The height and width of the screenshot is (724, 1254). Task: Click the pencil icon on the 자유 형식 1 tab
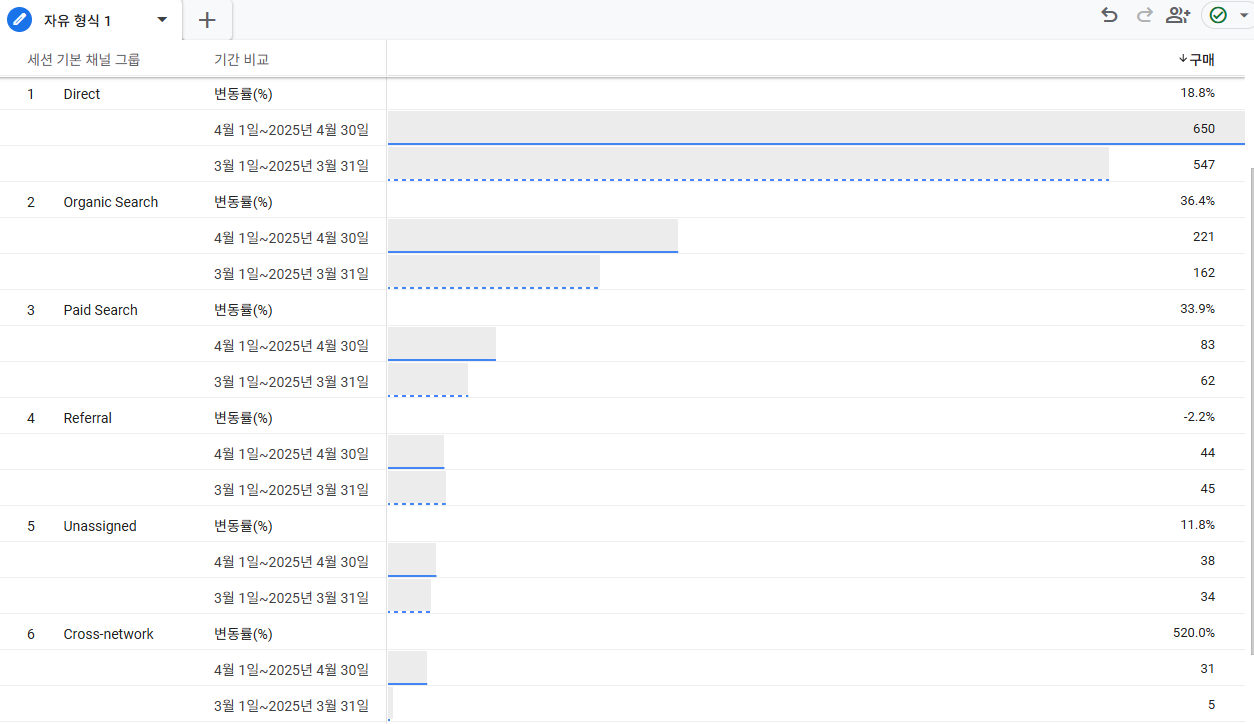tap(20, 20)
